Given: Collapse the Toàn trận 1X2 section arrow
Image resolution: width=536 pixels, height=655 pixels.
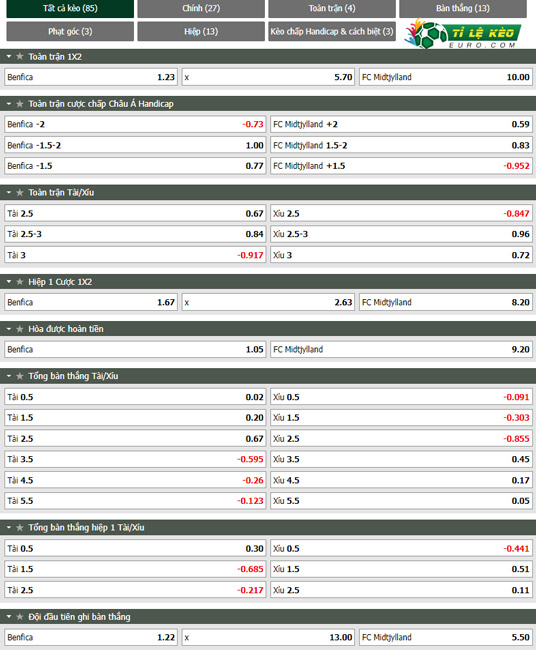Looking at the screenshot, I should click(9, 56).
